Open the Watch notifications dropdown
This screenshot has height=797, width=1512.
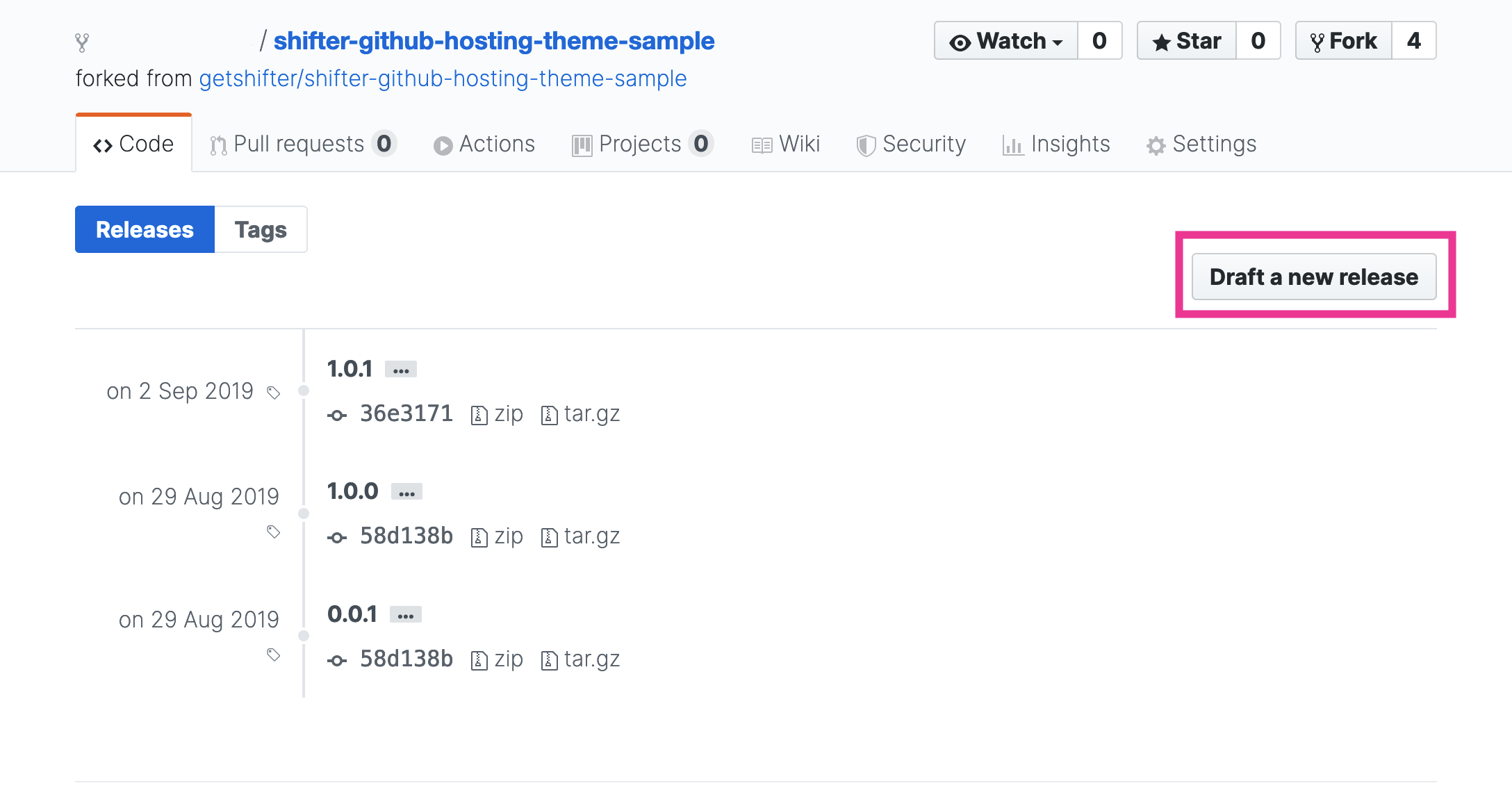[x=1006, y=41]
